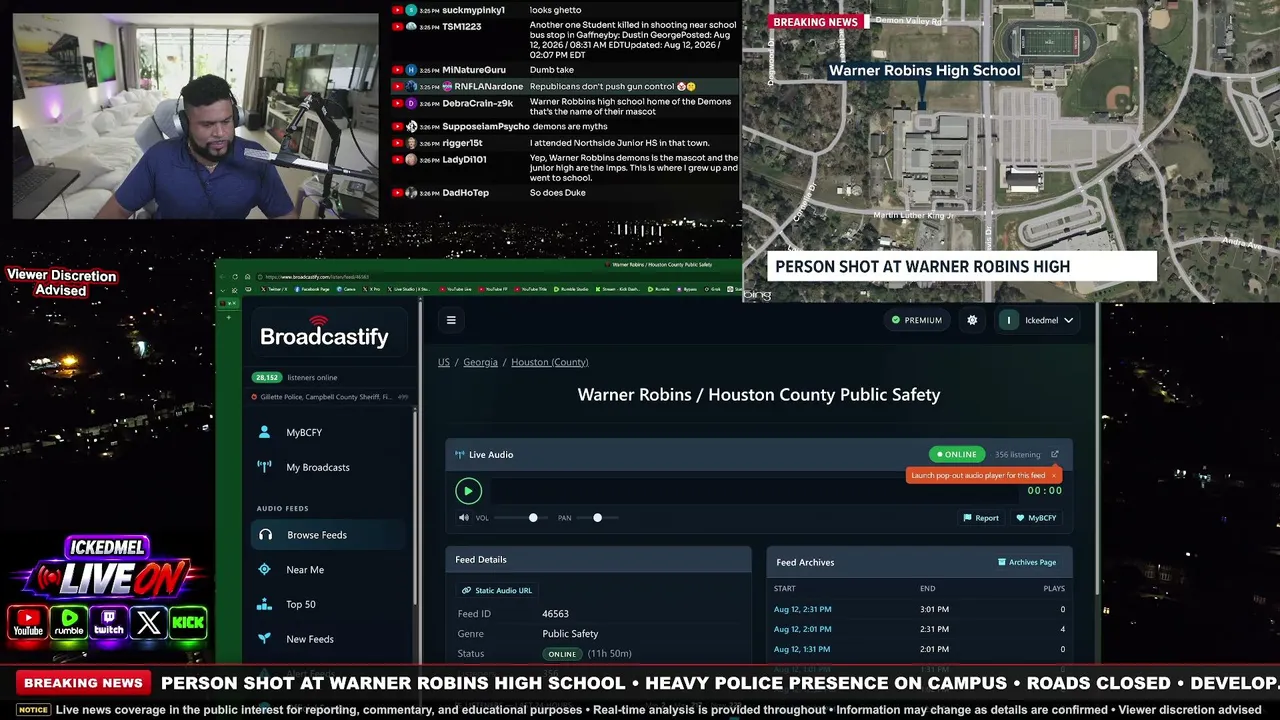Open the settings gear in Broadcastify header
The image size is (1280, 720).
point(972,320)
